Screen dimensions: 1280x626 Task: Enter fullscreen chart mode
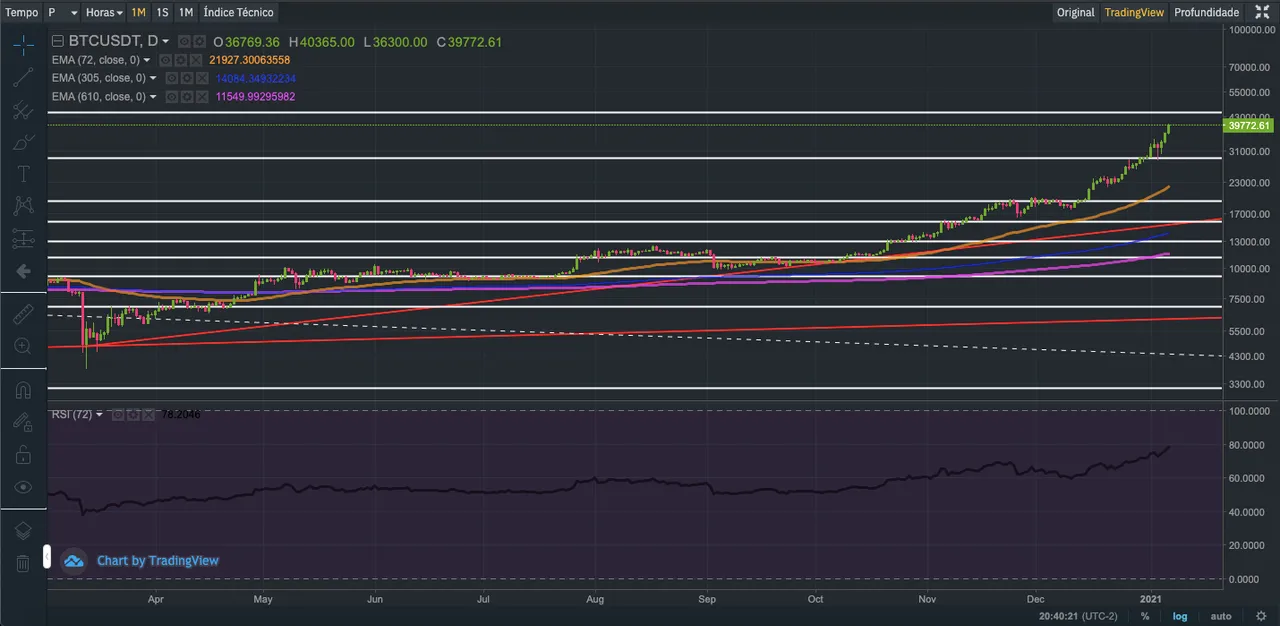pos(1262,12)
